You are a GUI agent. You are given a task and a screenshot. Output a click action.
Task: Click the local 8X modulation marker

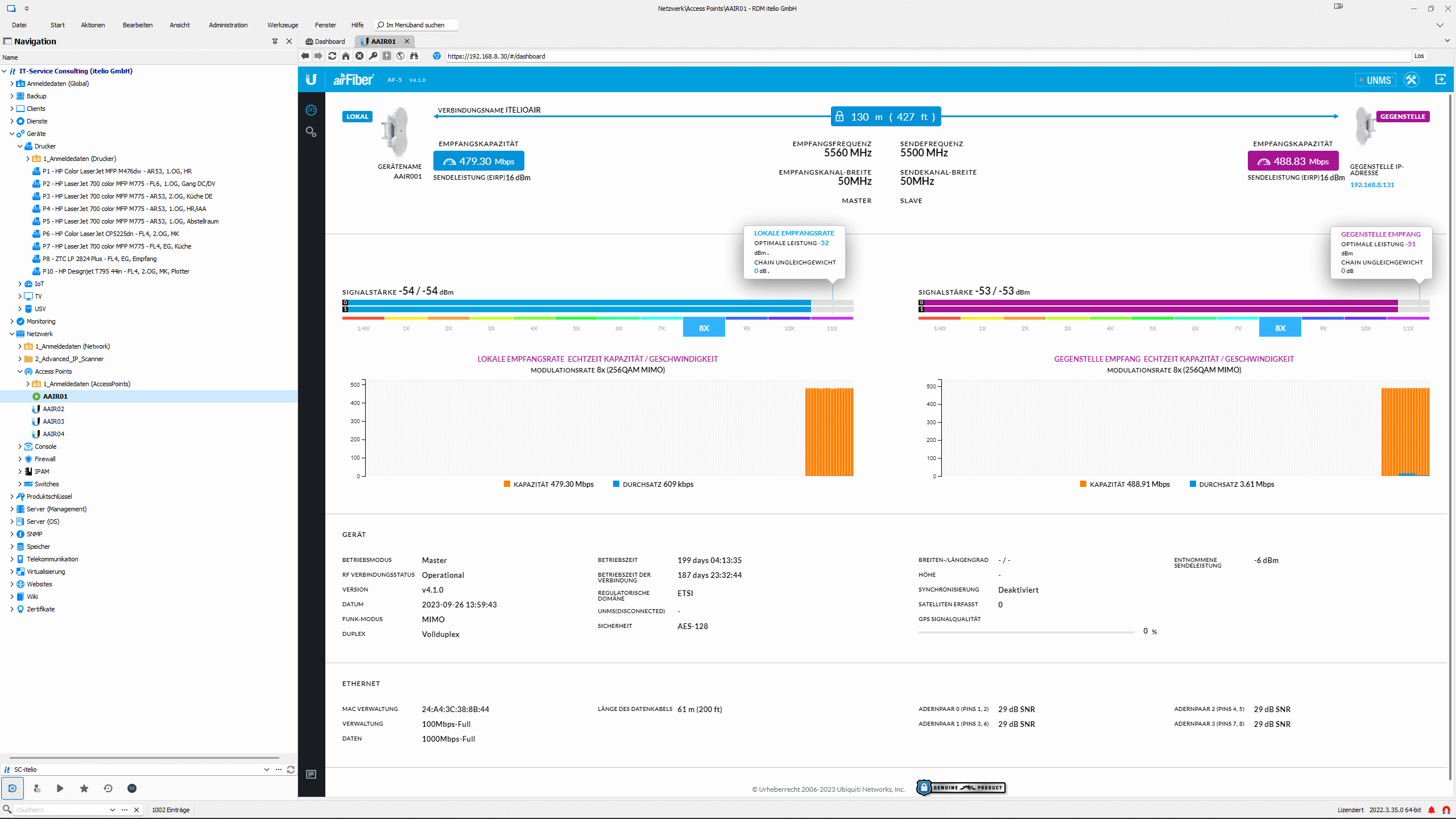tap(704, 328)
